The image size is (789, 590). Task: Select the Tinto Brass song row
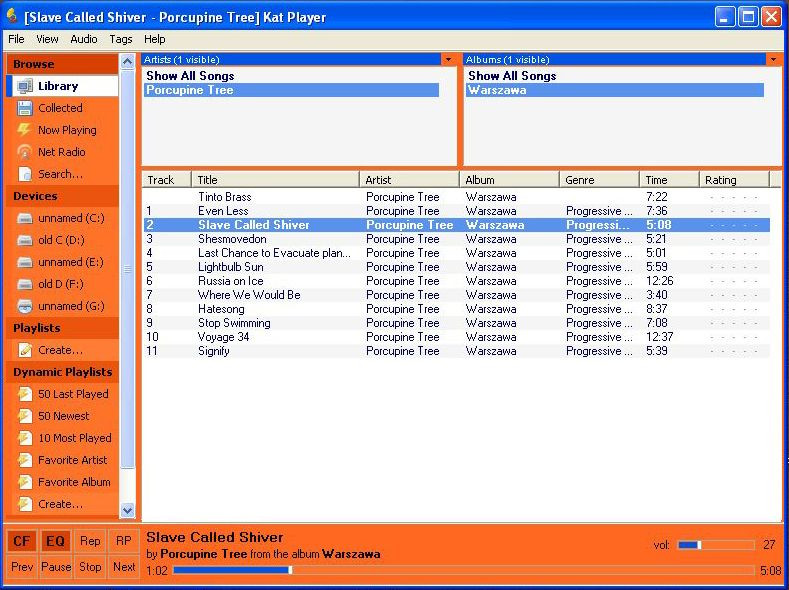point(456,197)
